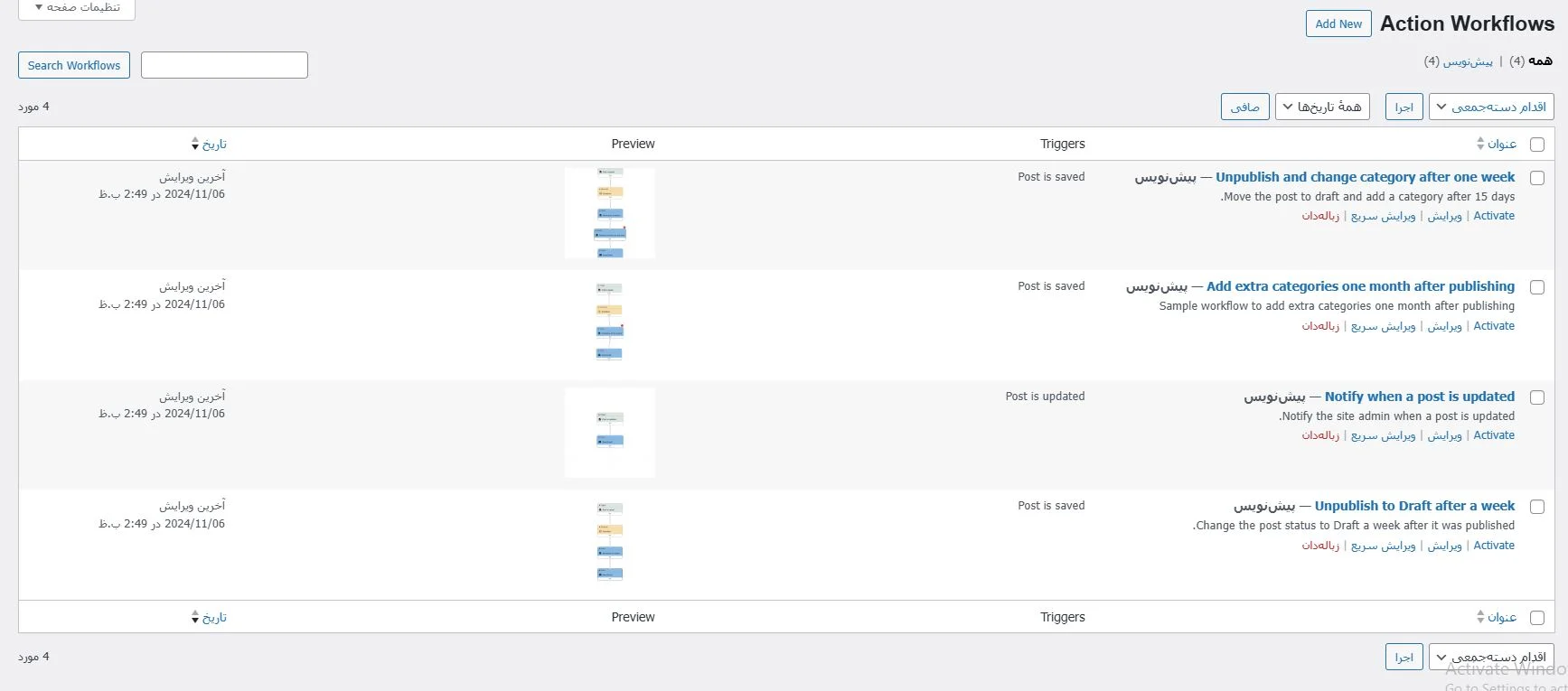Viewport: 1568px width, 691px height.
Task: Click the صافی filter button
Action: (x=1244, y=107)
